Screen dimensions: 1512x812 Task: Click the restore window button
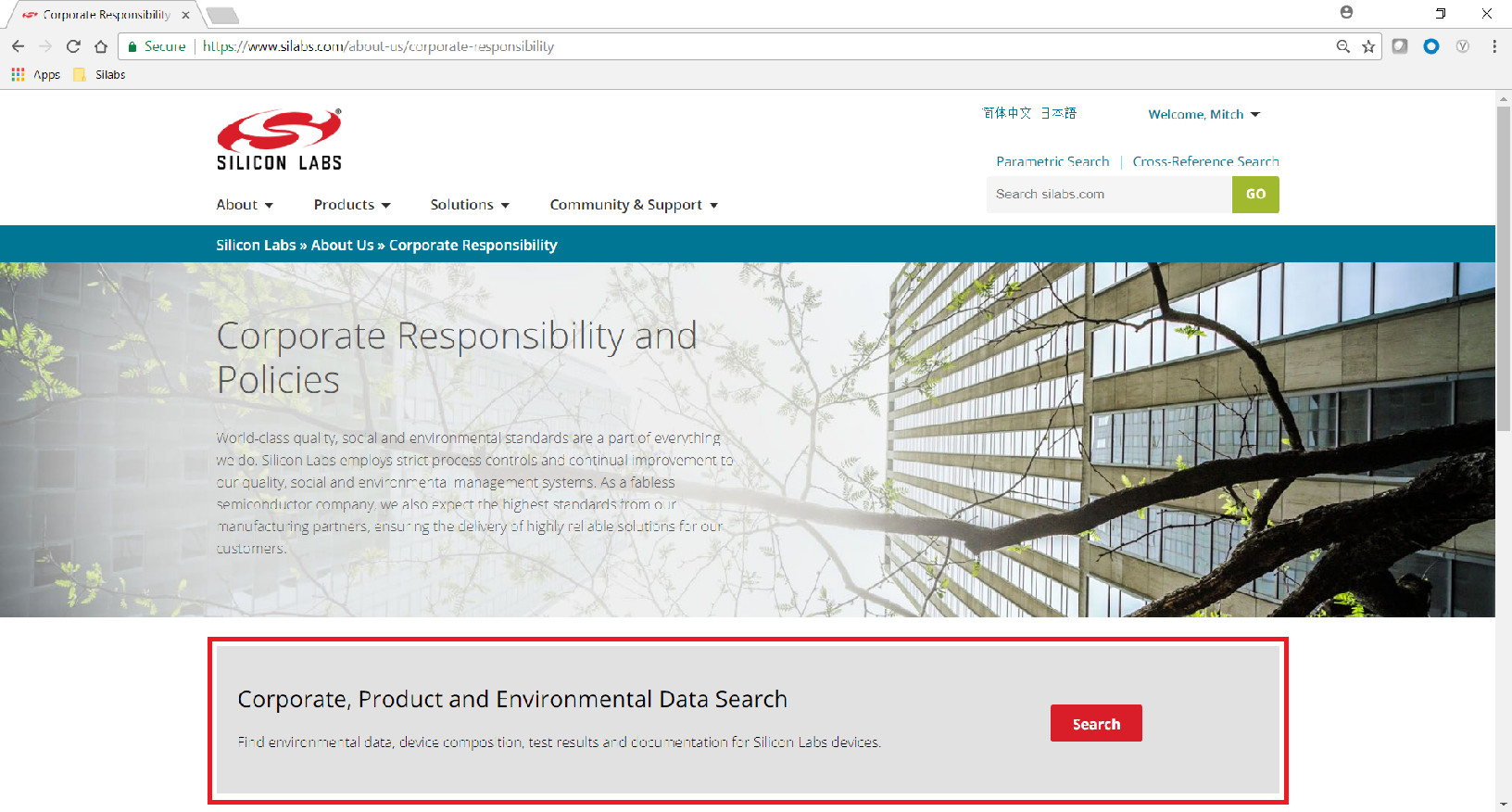[x=1440, y=13]
